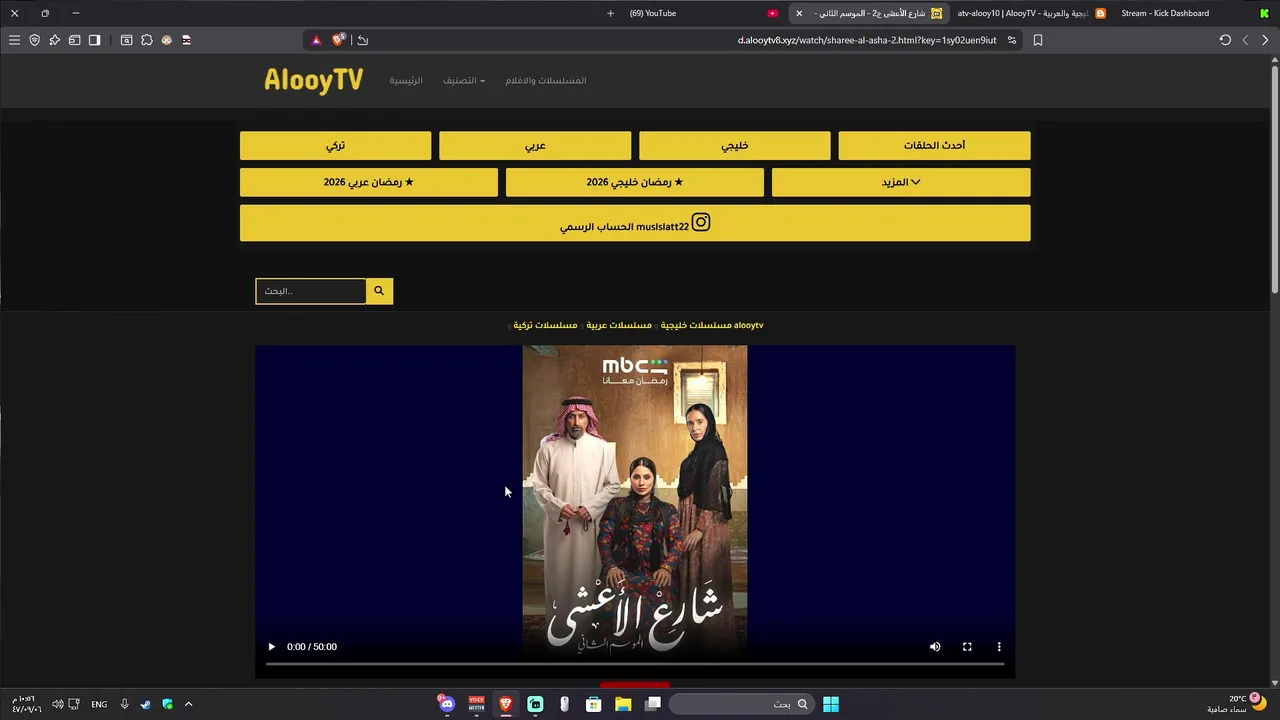Screen dimensions: 1280x720
Task: Open رمضان خليجي 2026 button
Action: (x=634, y=182)
